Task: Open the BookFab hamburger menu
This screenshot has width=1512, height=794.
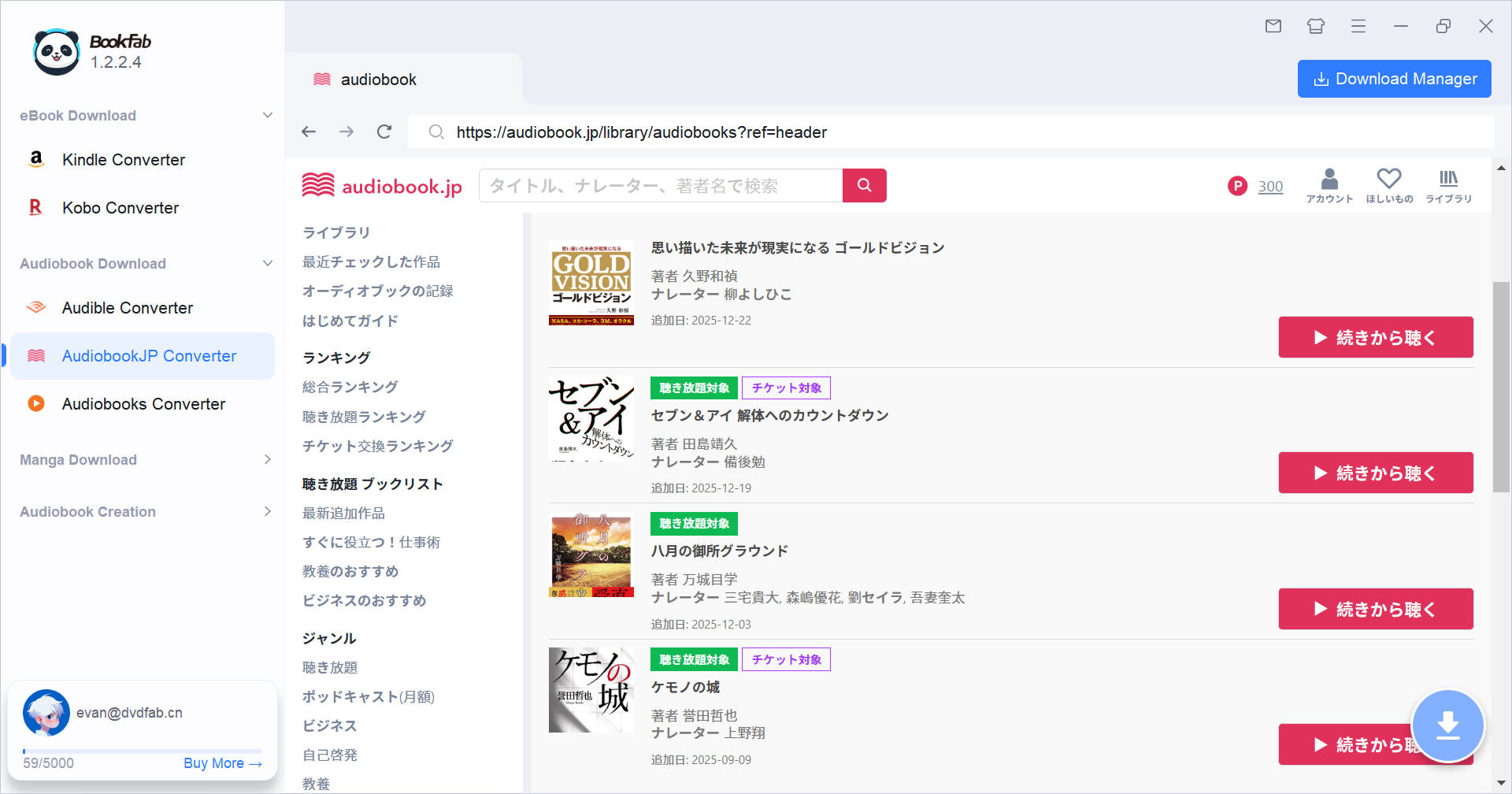Action: [x=1358, y=26]
